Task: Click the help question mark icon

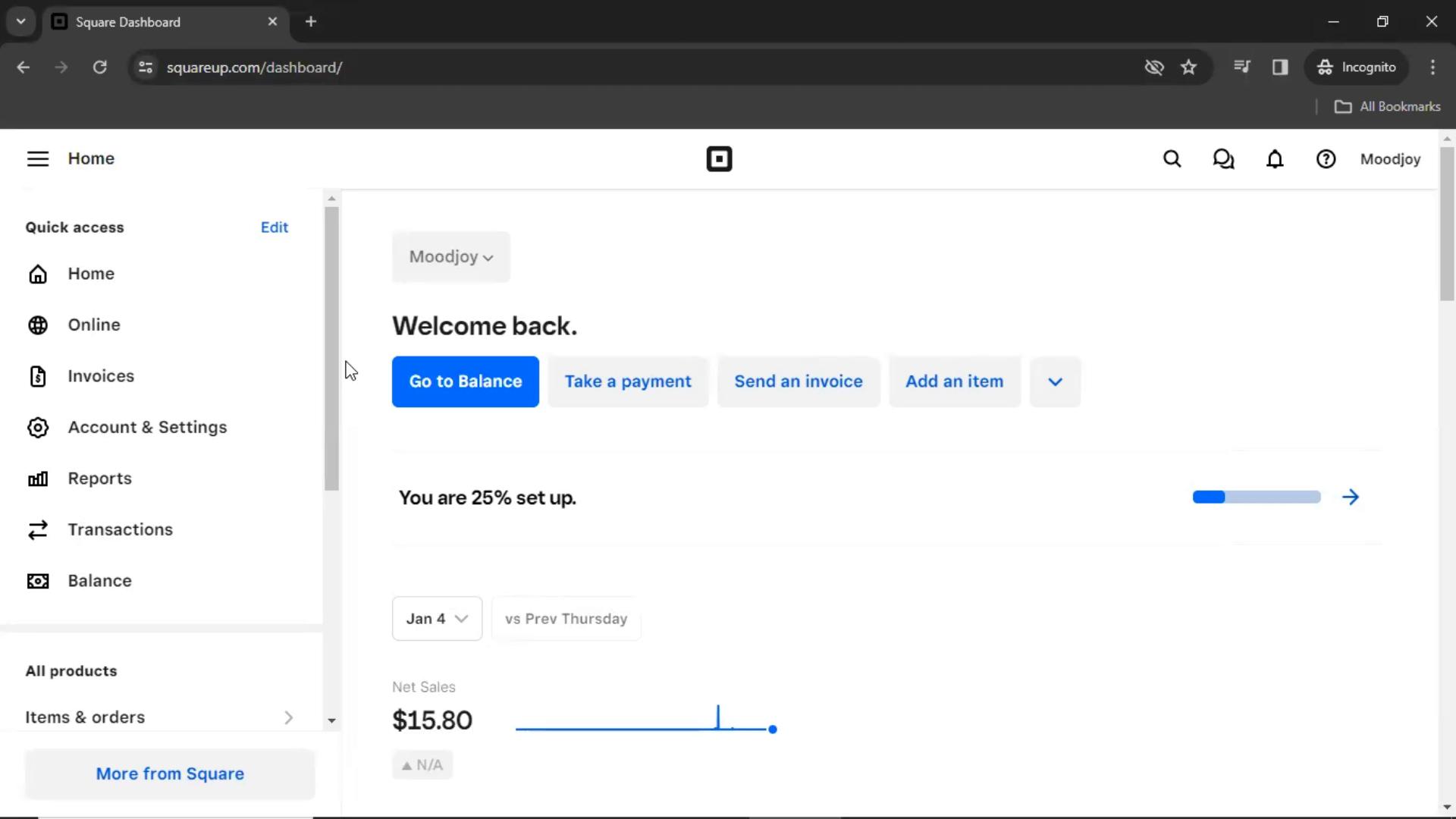Action: pos(1326,159)
